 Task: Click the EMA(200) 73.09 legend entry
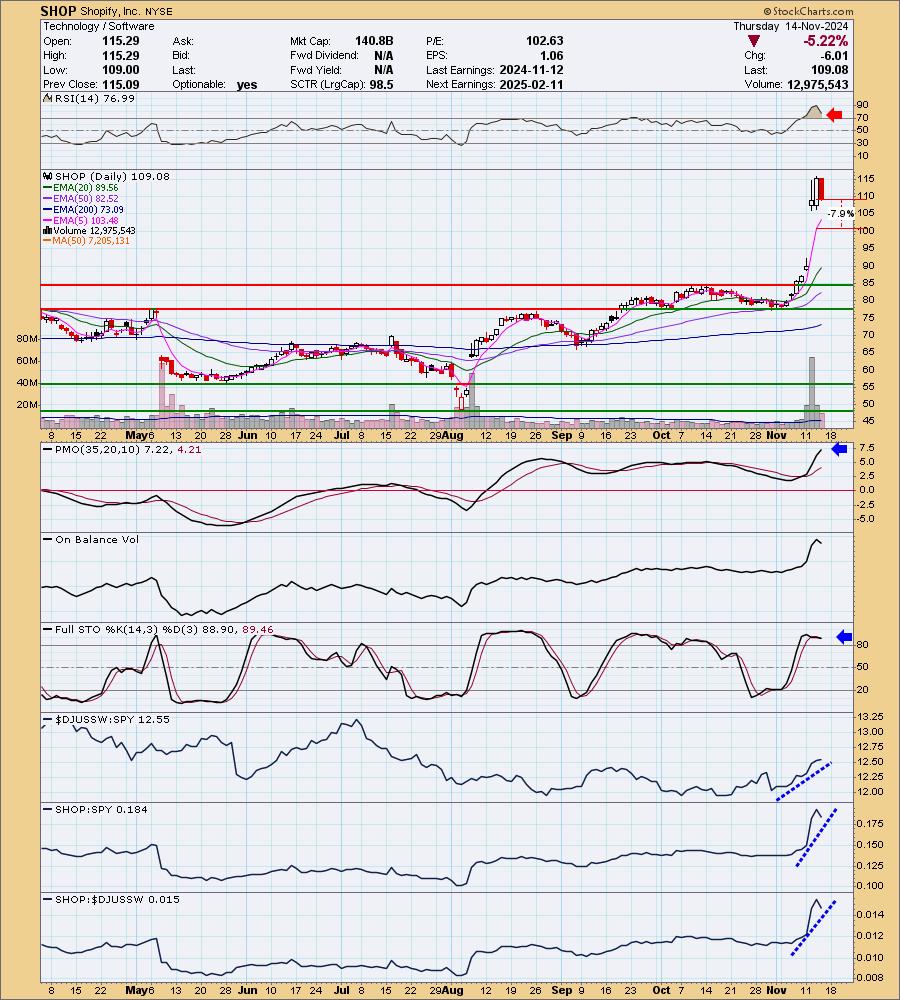pos(88,209)
